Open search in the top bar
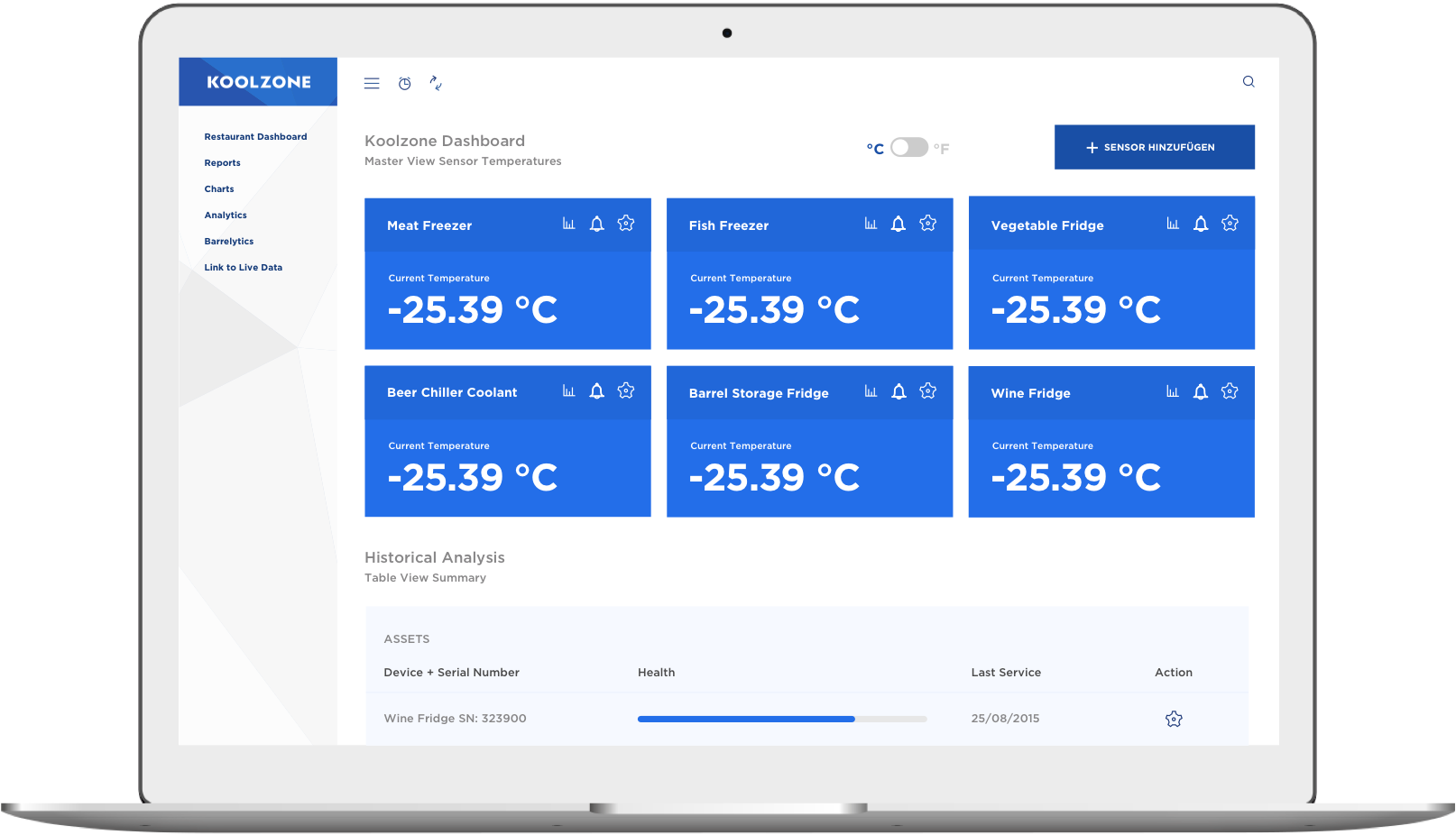The height and width of the screenshot is (835, 1456). coord(1249,81)
